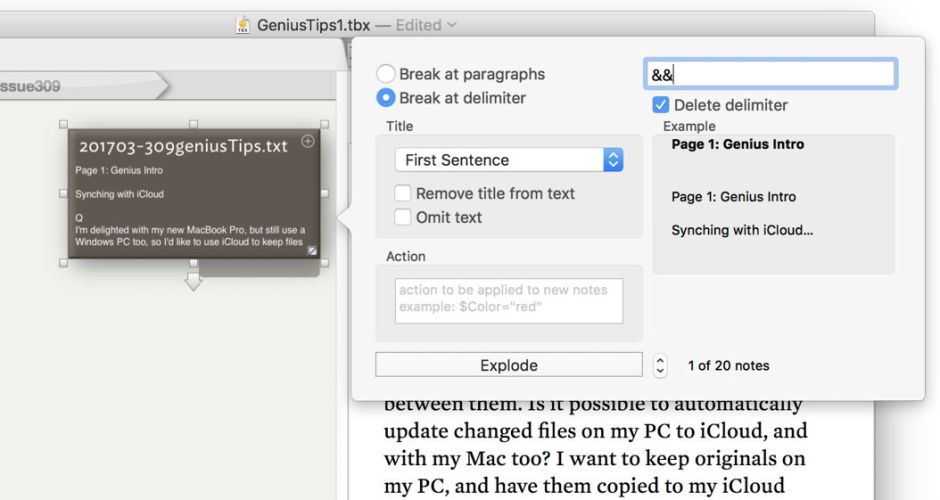Click the plus circle icon on the note
The height and width of the screenshot is (500, 940).
point(308,141)
